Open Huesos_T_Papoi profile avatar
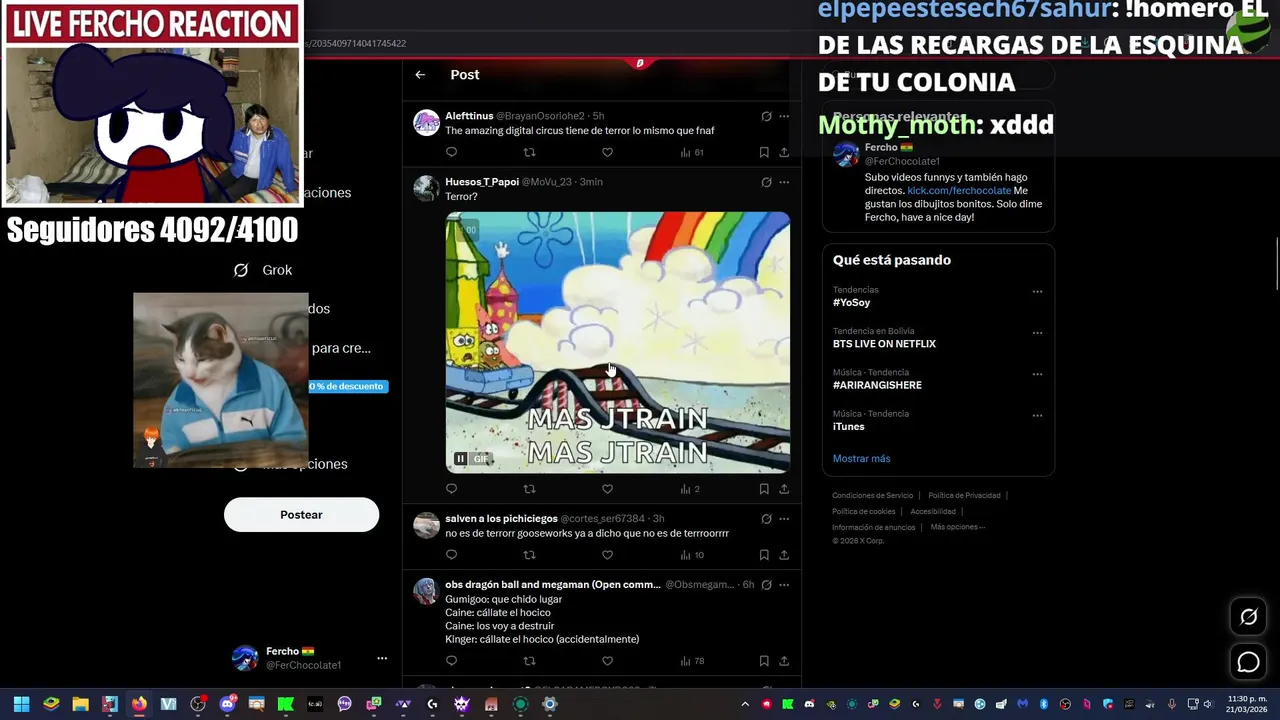Viewport: 1280px width, 720px height. 427,188
